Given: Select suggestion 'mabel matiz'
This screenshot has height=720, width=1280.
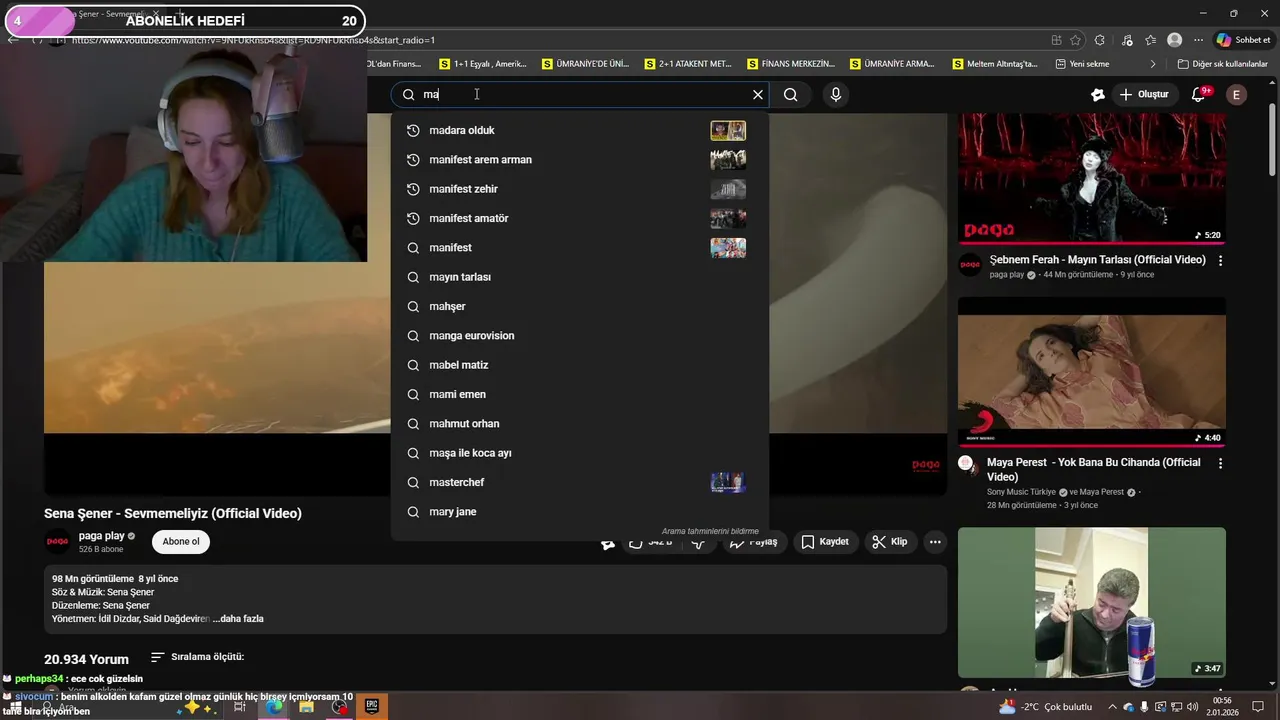Looking at the screenshot, I should [580, 365].
